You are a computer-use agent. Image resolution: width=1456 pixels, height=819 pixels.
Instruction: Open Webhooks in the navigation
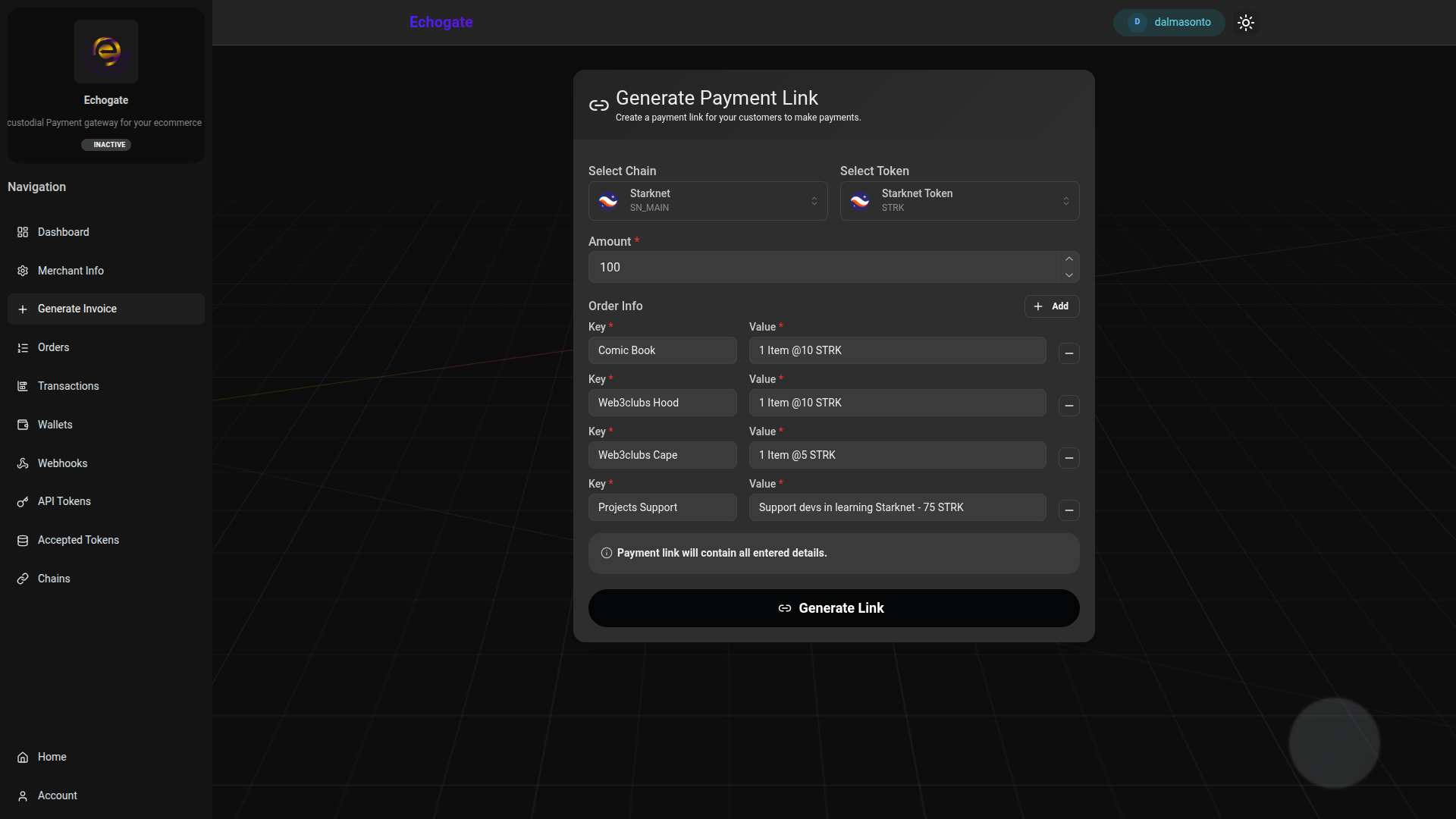pos(62,463)
